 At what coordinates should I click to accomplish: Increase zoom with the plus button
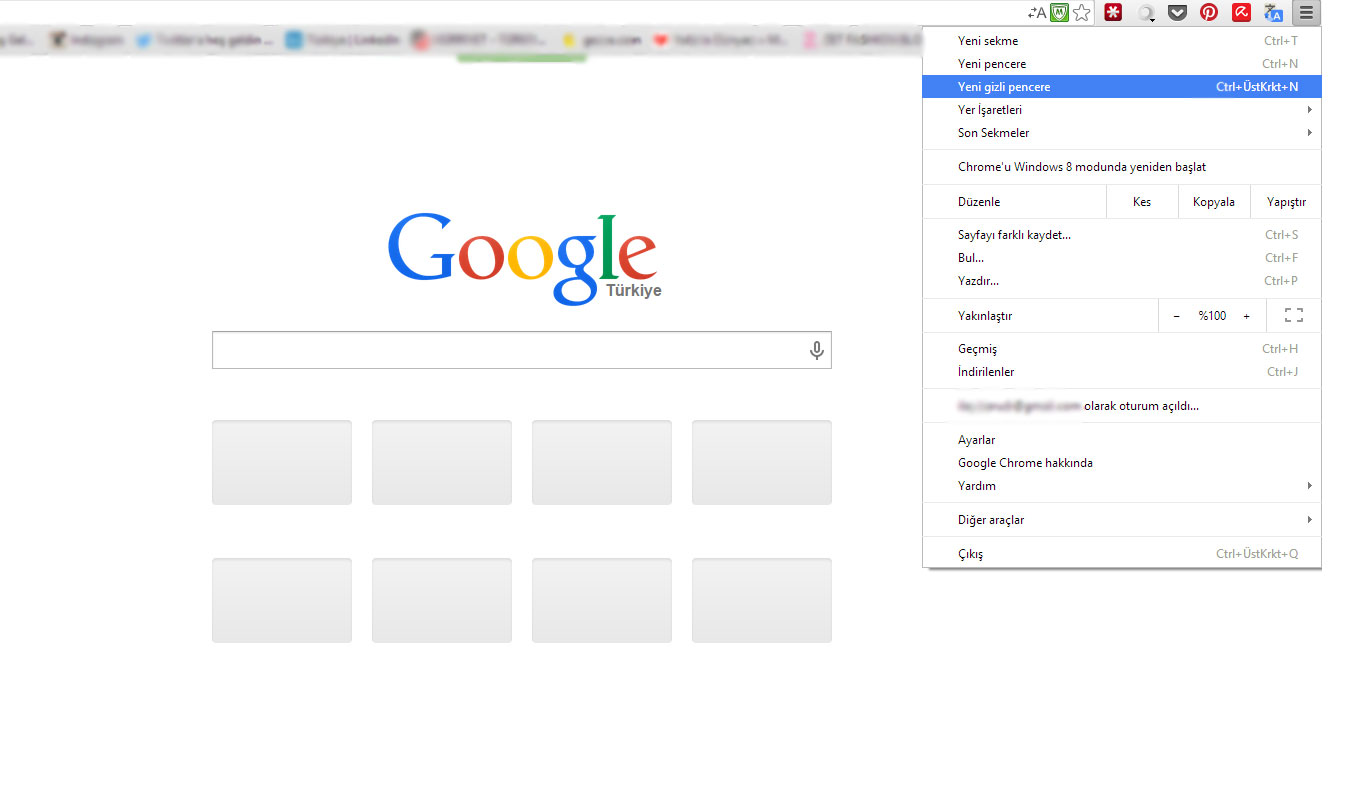tap(1246, 316)
